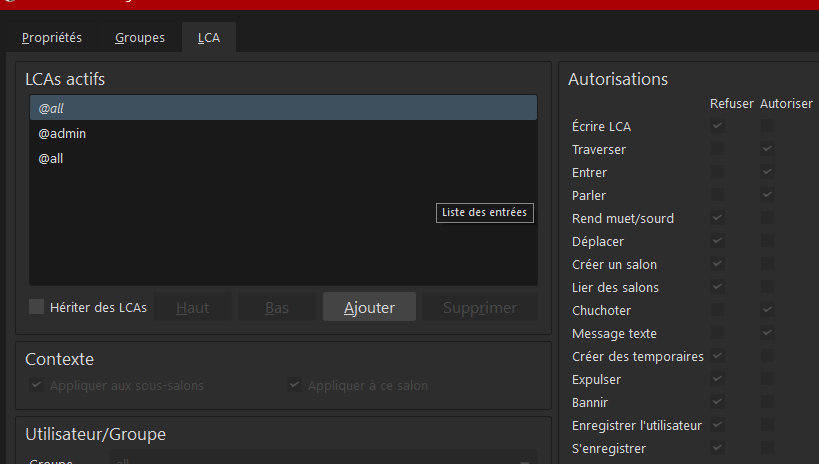This screenshot has width=819, height=464.
Task: Toggle Appliquer aux sous-salons checkbox
Action: click(x=37, y=385)
